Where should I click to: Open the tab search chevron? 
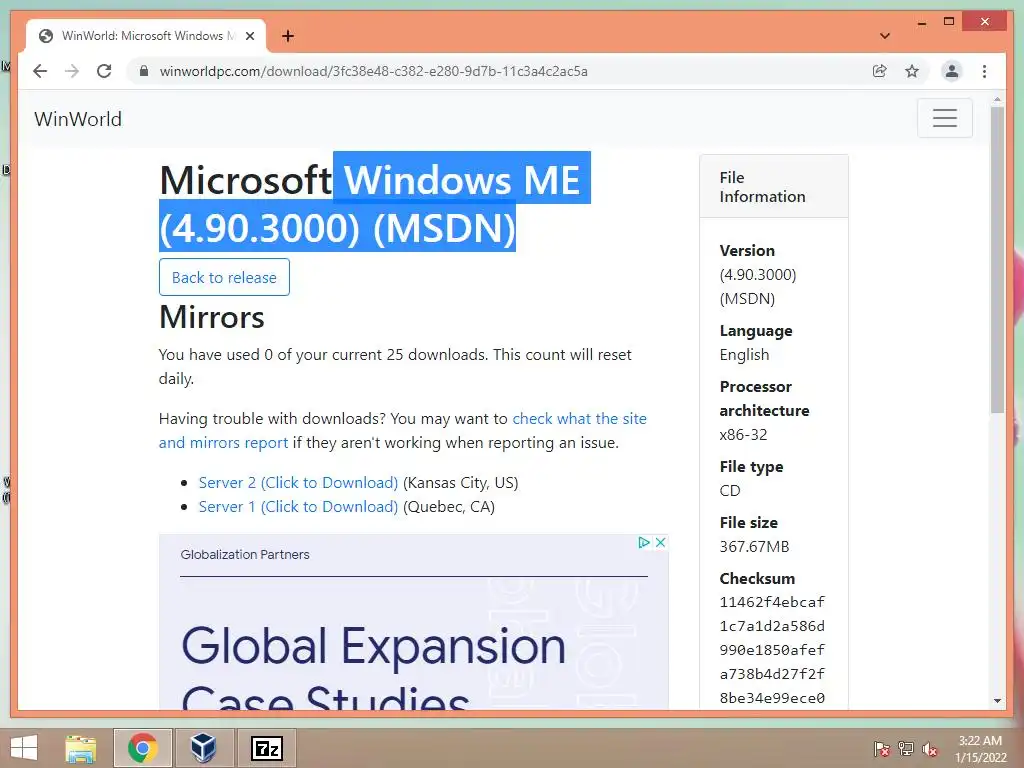tap(884, 36)
